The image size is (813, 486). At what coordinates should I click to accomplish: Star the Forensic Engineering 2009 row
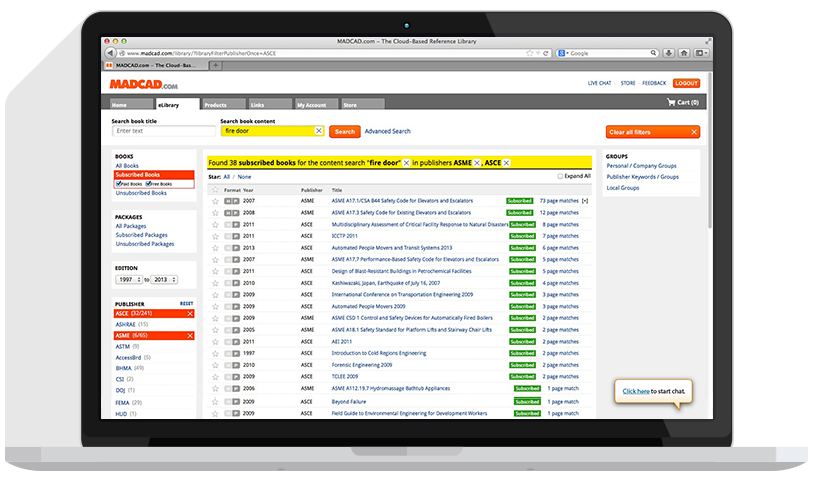tap(215, 365)
